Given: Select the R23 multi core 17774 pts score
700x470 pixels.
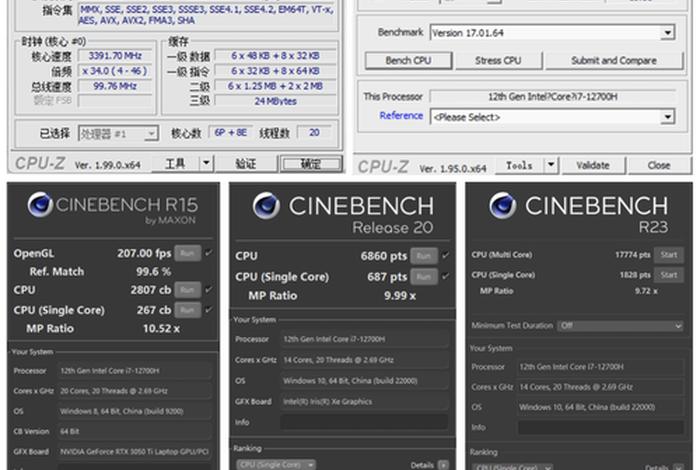Looking at the screenshot, I should click(x=633, y=255).
